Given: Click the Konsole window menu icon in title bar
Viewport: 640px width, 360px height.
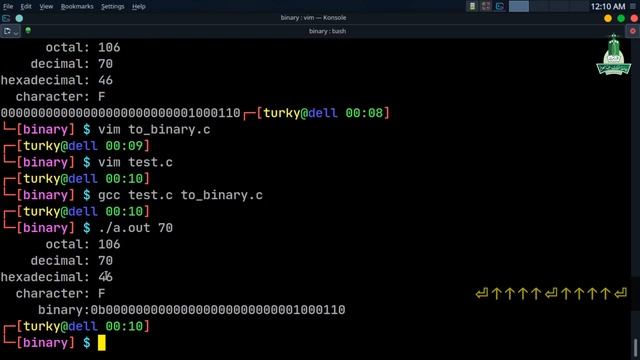Looking at the screenshot, I should (6, 18).
